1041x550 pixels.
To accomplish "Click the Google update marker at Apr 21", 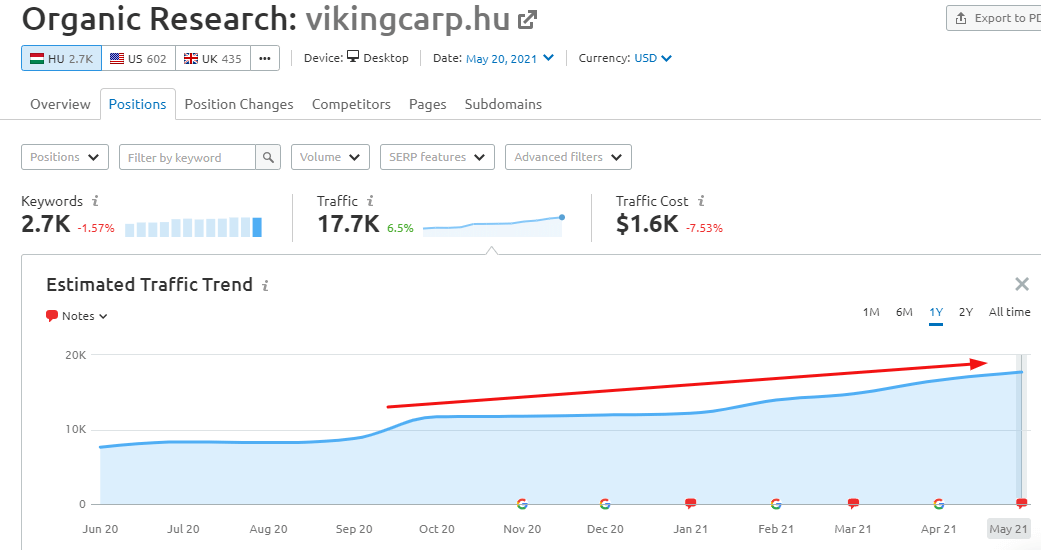I will point(939,504).
